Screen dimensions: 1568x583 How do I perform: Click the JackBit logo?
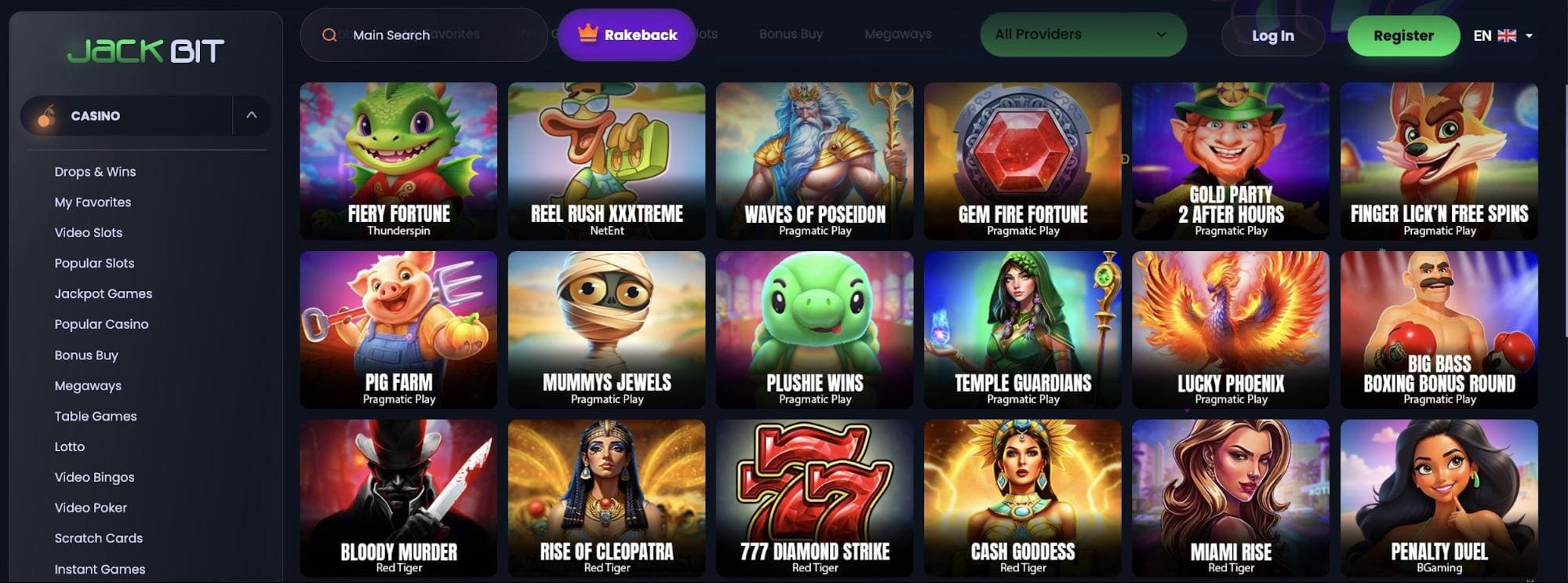(146, 51)
